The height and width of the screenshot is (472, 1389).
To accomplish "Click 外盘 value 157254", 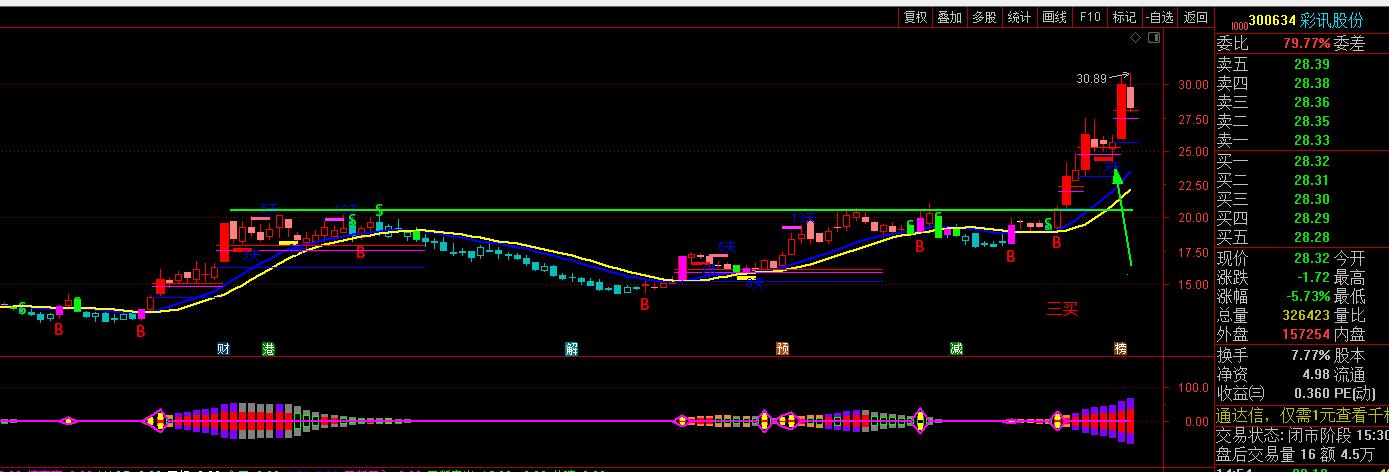I will (x=1306, y=334).
